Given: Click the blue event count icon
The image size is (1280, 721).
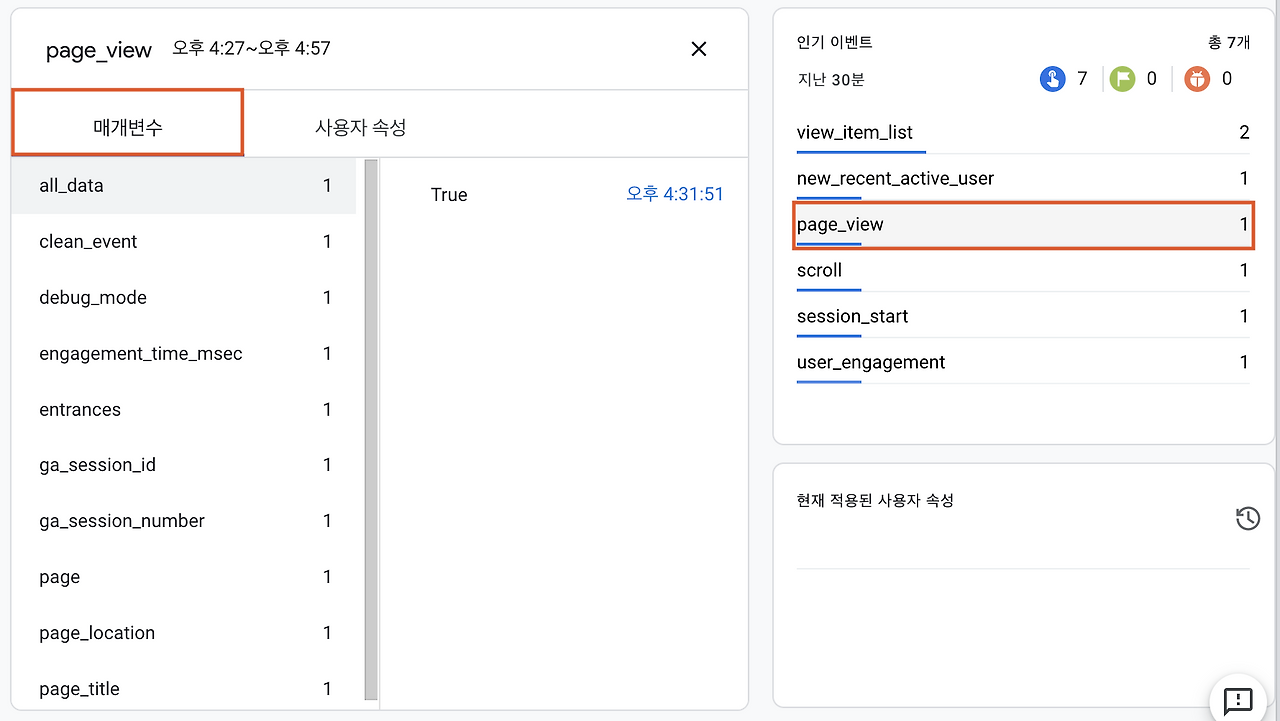Looking at the screenshot, I should [1052, 79].
